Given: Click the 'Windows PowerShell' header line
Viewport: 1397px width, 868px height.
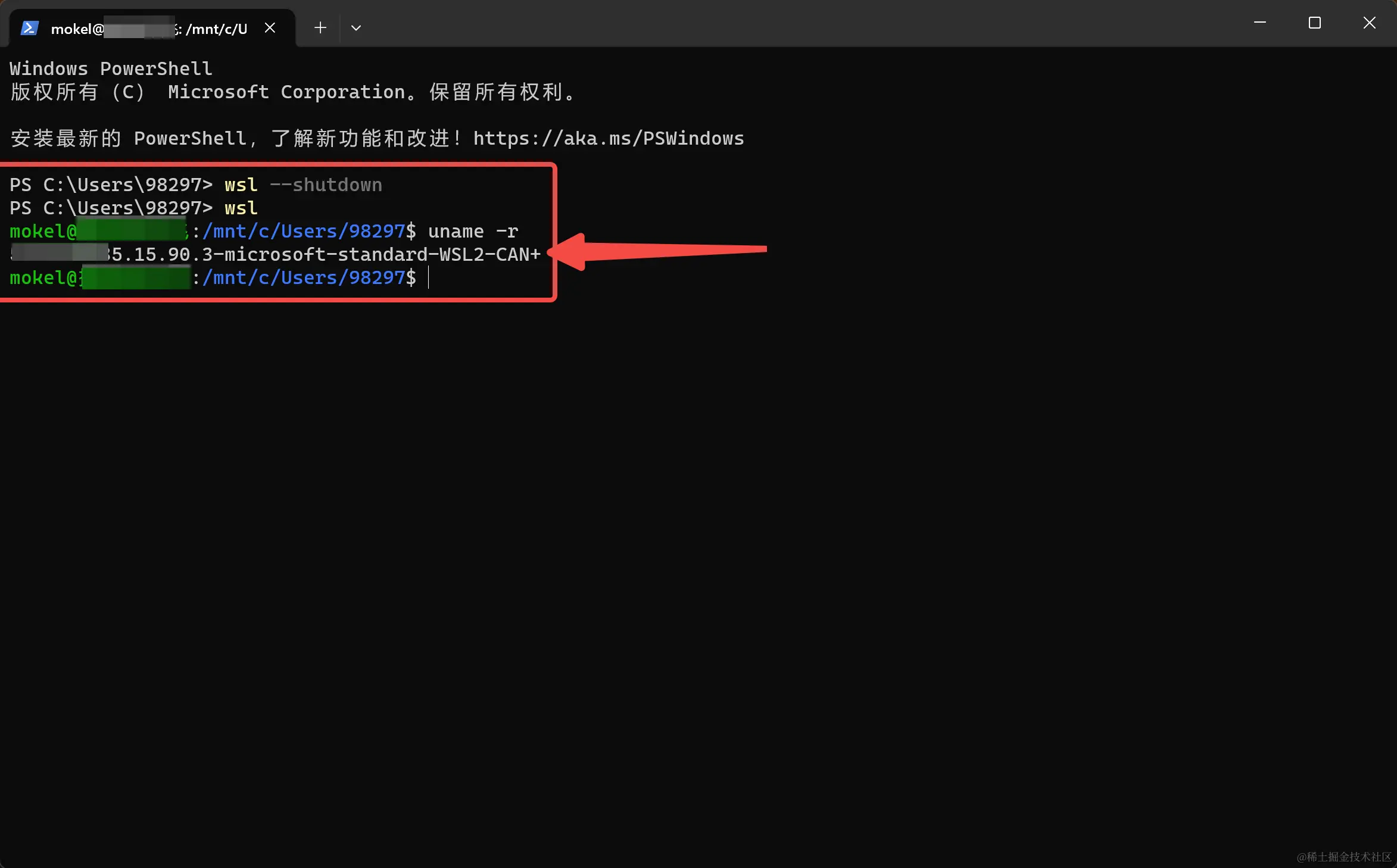Looking at the screenshot, I should click(x=111, y=69).
